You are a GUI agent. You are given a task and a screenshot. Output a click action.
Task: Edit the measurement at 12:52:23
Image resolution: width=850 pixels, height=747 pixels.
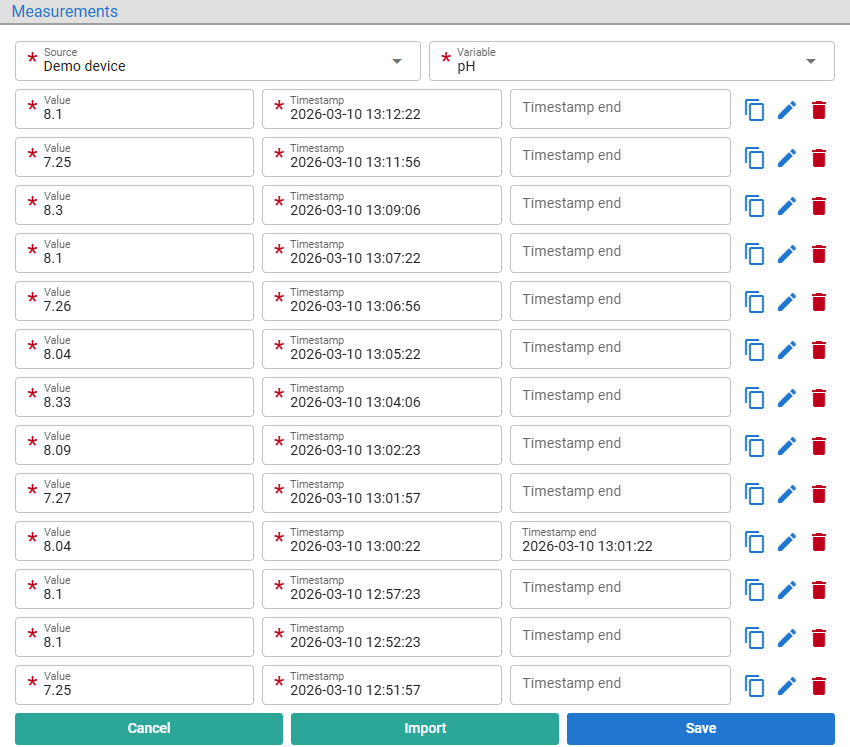click(x=787, y=638)
